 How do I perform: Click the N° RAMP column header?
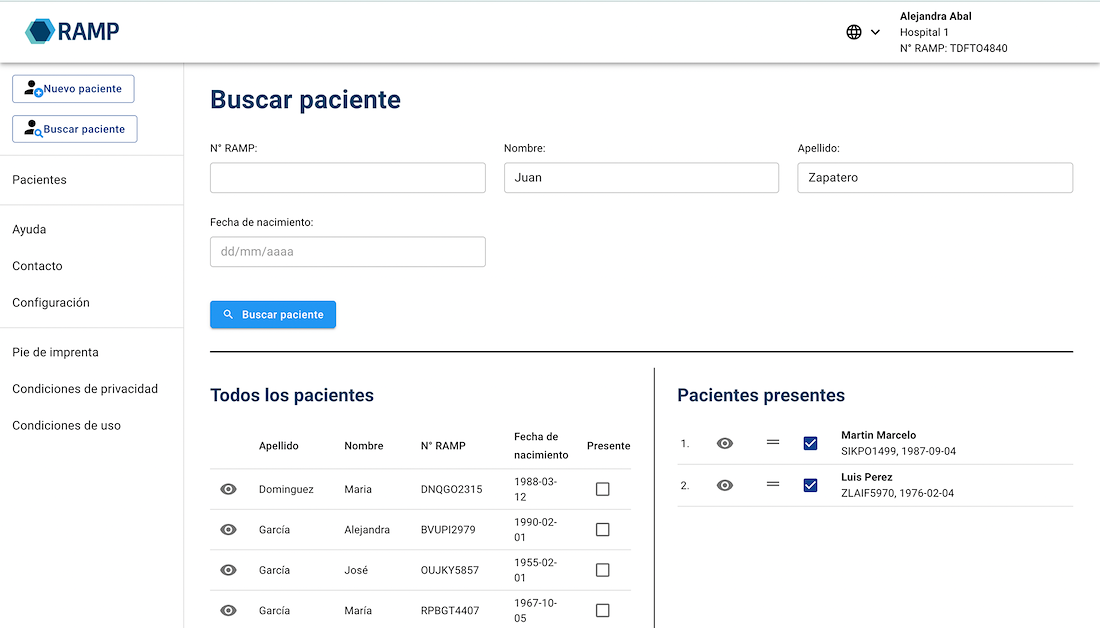coord(443,446)
